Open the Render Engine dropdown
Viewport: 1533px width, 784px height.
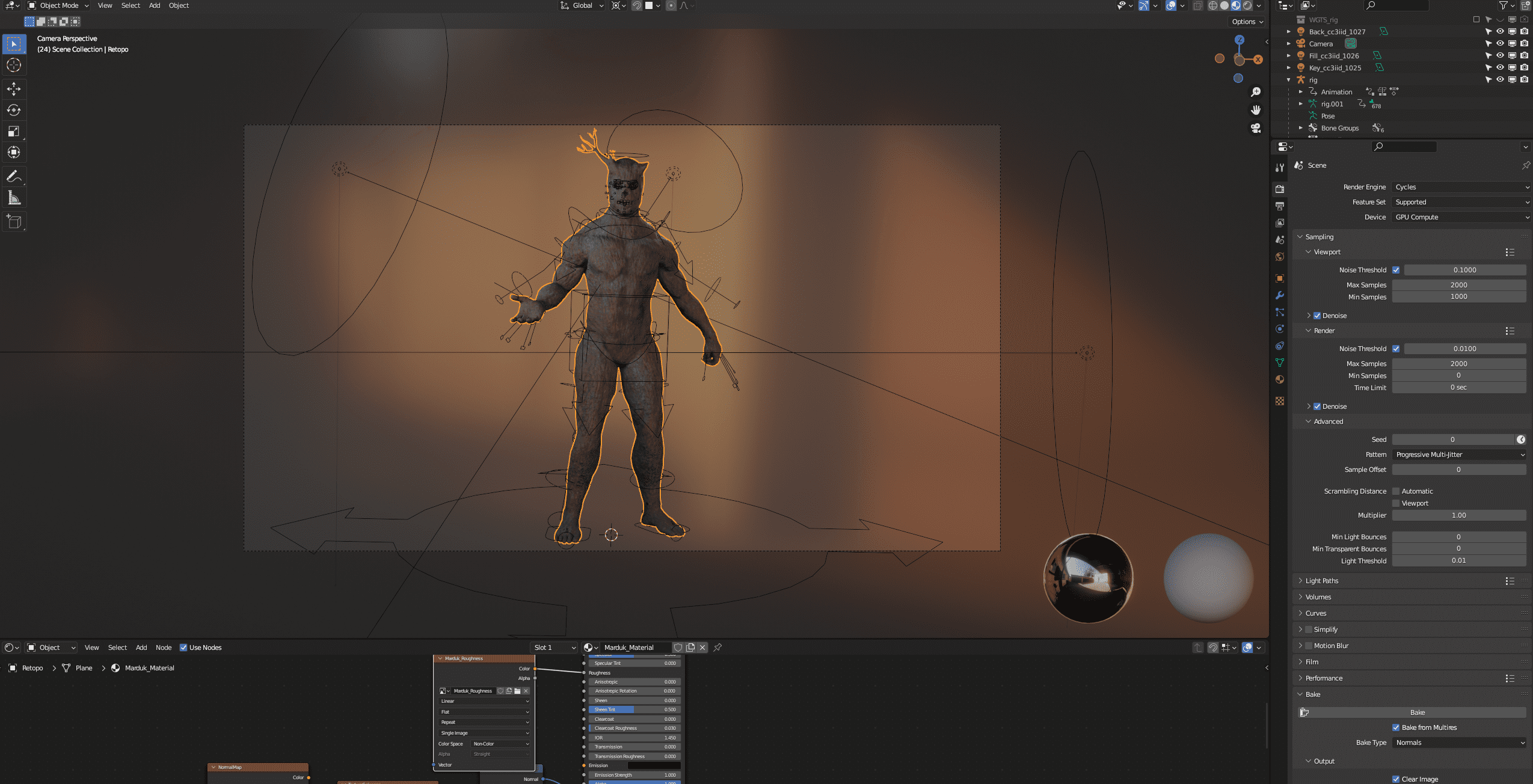(1461, 187)
